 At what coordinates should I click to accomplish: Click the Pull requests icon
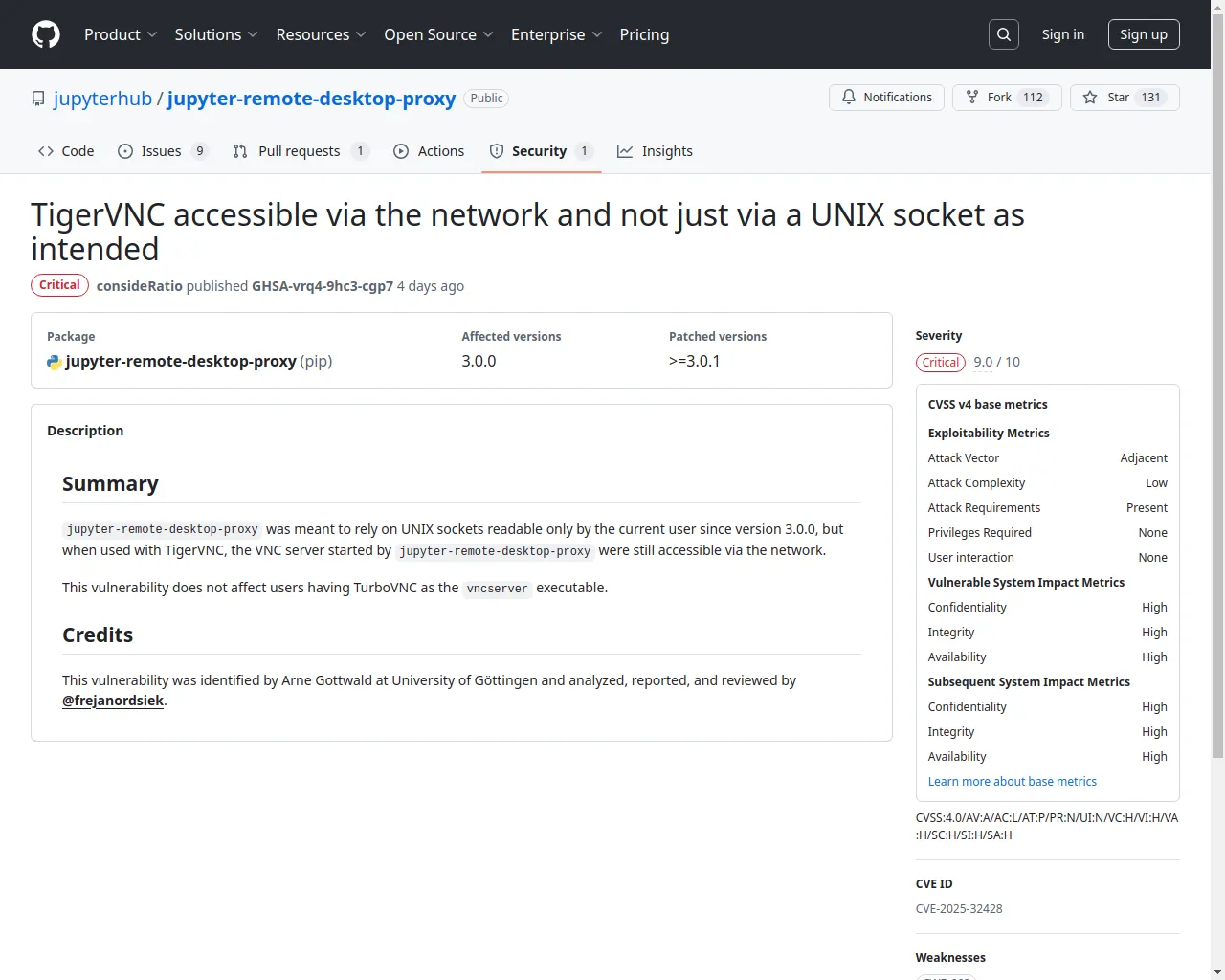(x=240, y=151)
